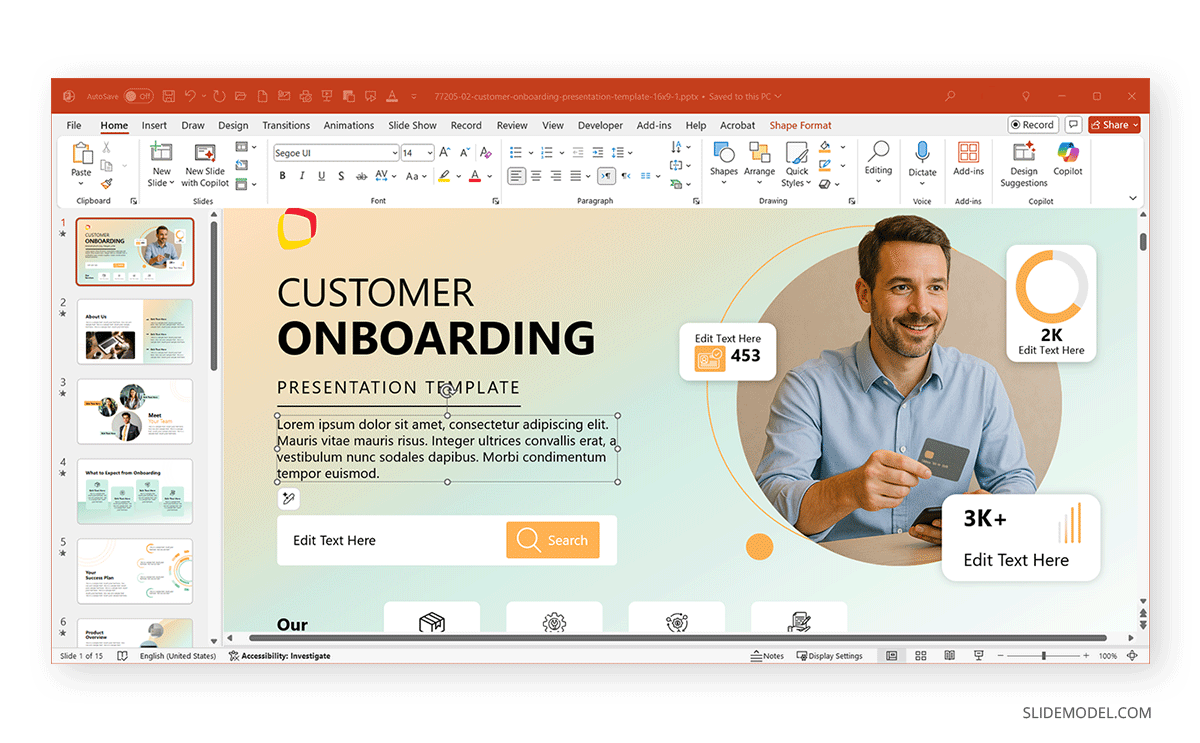This screenshot has height=743, width=1200.
Task: Open Design Suggestions pane
Action: click(1024, 164)
